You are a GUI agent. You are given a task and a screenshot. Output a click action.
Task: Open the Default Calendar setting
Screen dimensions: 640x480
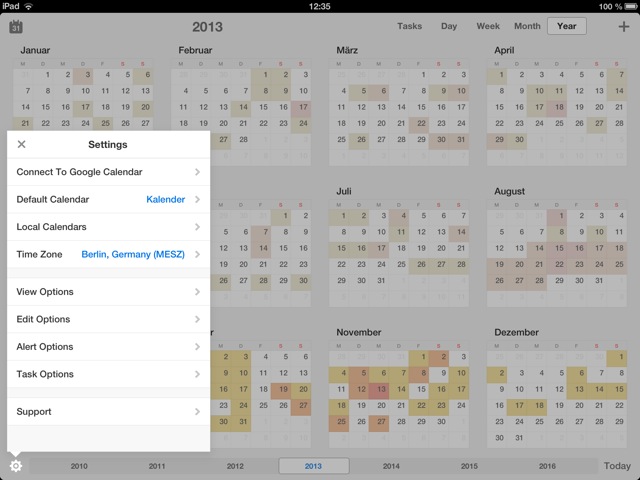tap(108, 199)
